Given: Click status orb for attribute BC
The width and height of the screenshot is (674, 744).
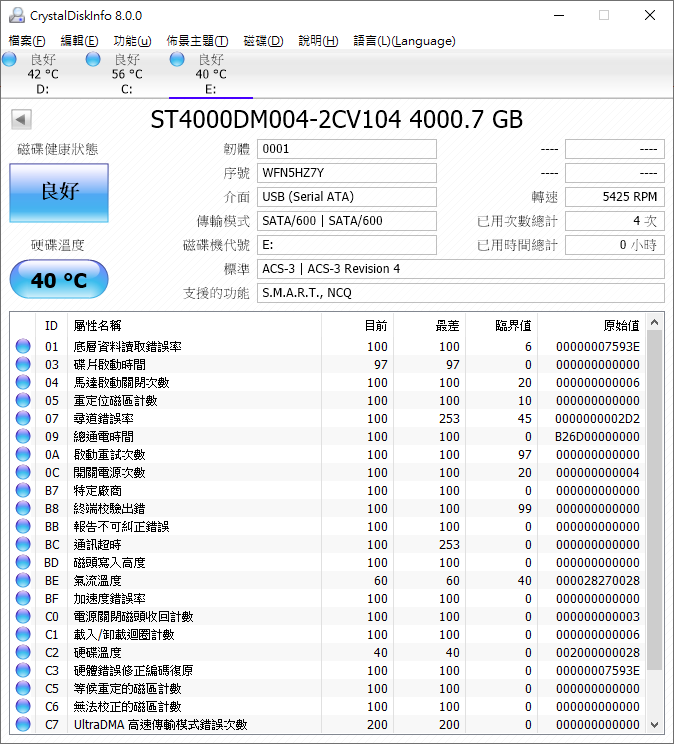Looking at the screenshot, I should pyautogui.click(x=23, y=545).
